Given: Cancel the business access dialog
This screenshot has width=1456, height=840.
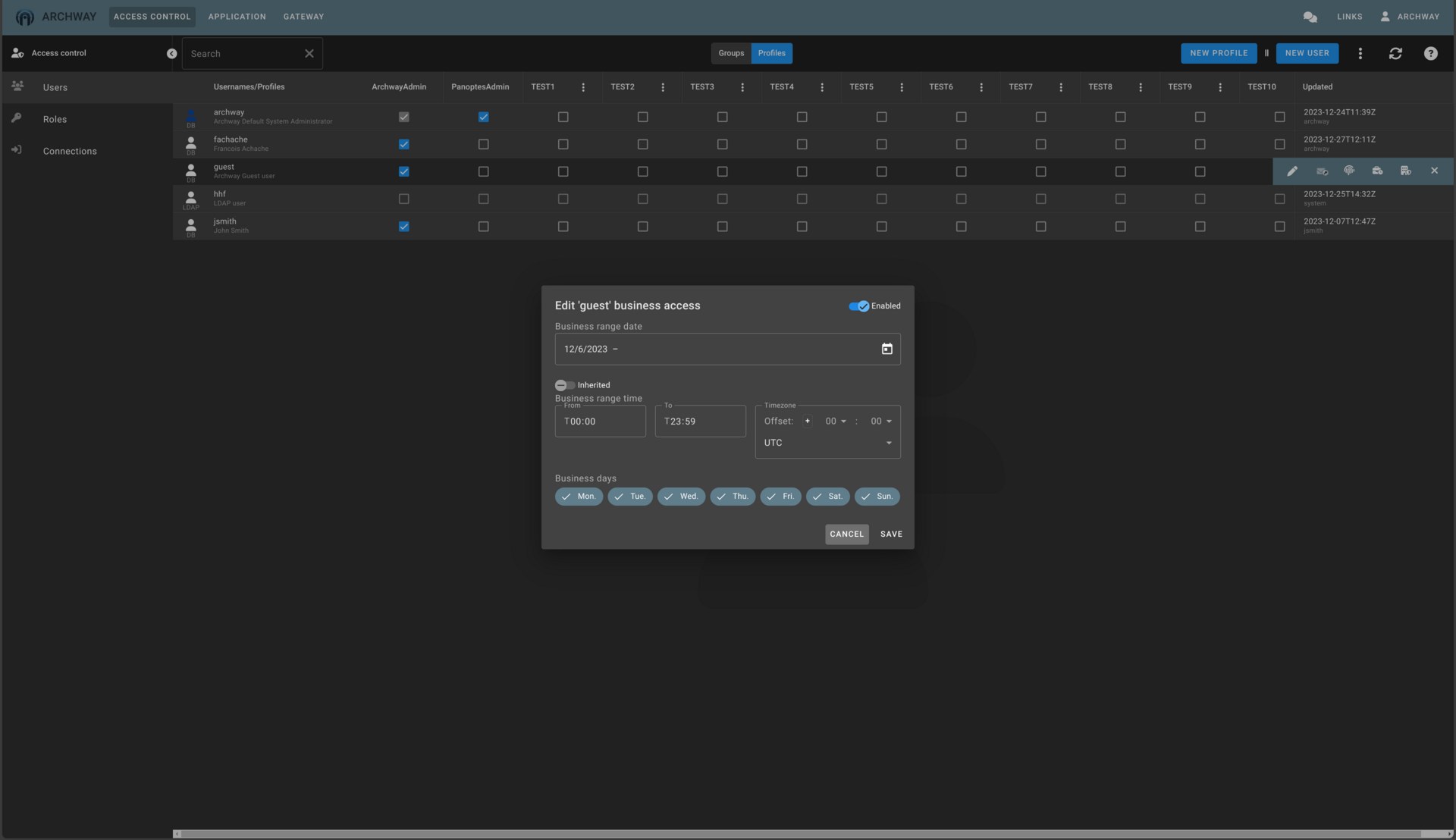Looking at the screenshot, I should pos(846,534).
